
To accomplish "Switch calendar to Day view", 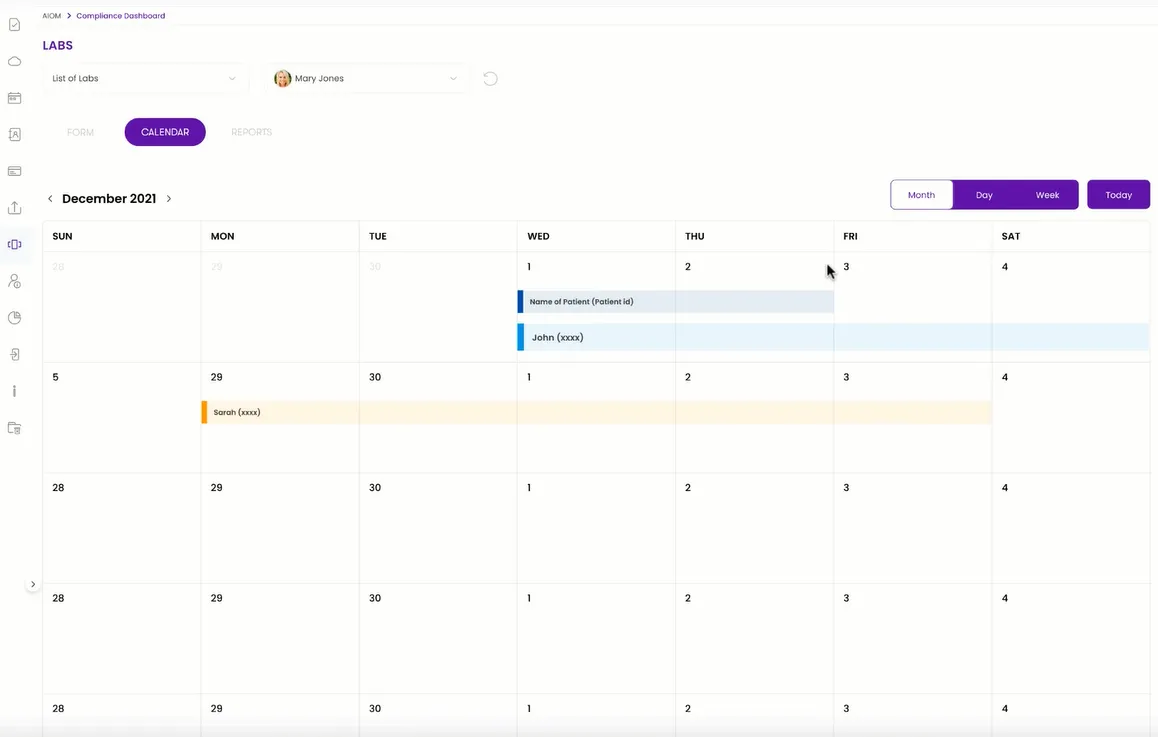I will pyautogui.click(x=984, y=195).
